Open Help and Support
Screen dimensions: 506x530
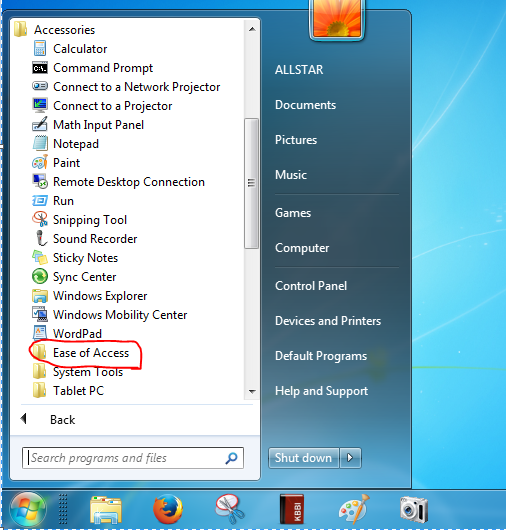(x=321, y=391)
